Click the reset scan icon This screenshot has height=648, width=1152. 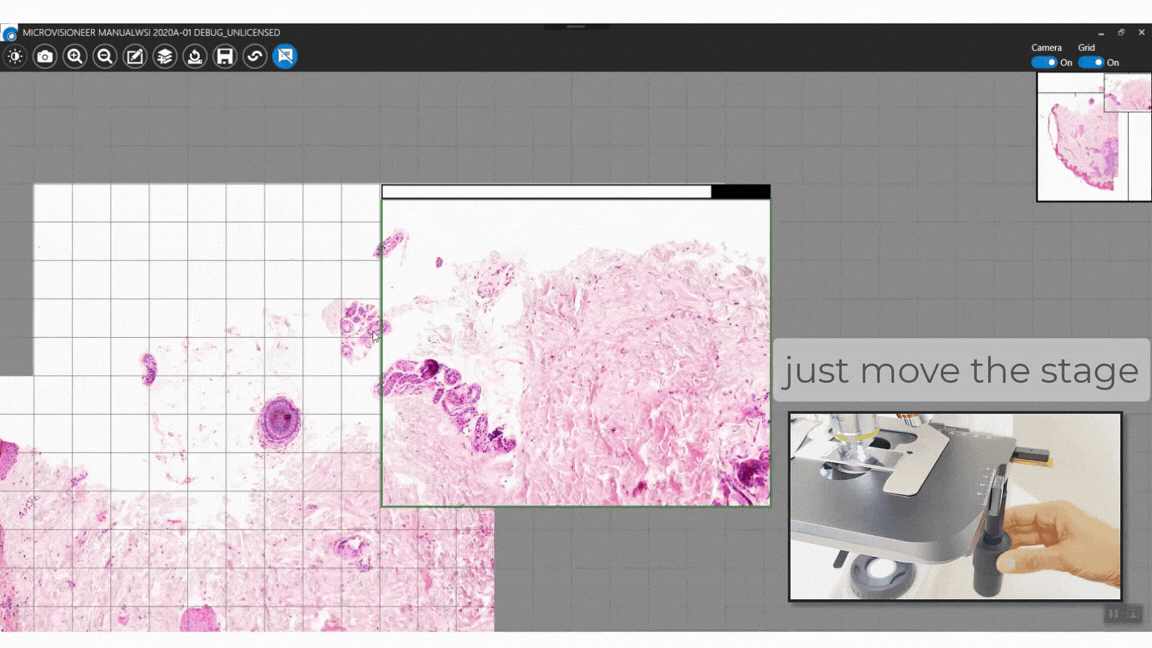[195, 57]
